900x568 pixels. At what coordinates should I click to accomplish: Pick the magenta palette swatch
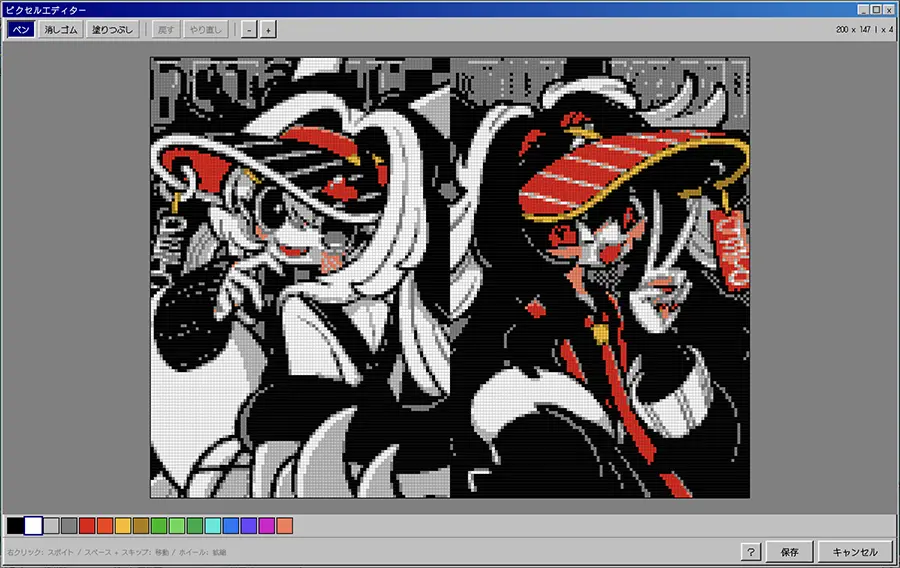pos(267,526)
